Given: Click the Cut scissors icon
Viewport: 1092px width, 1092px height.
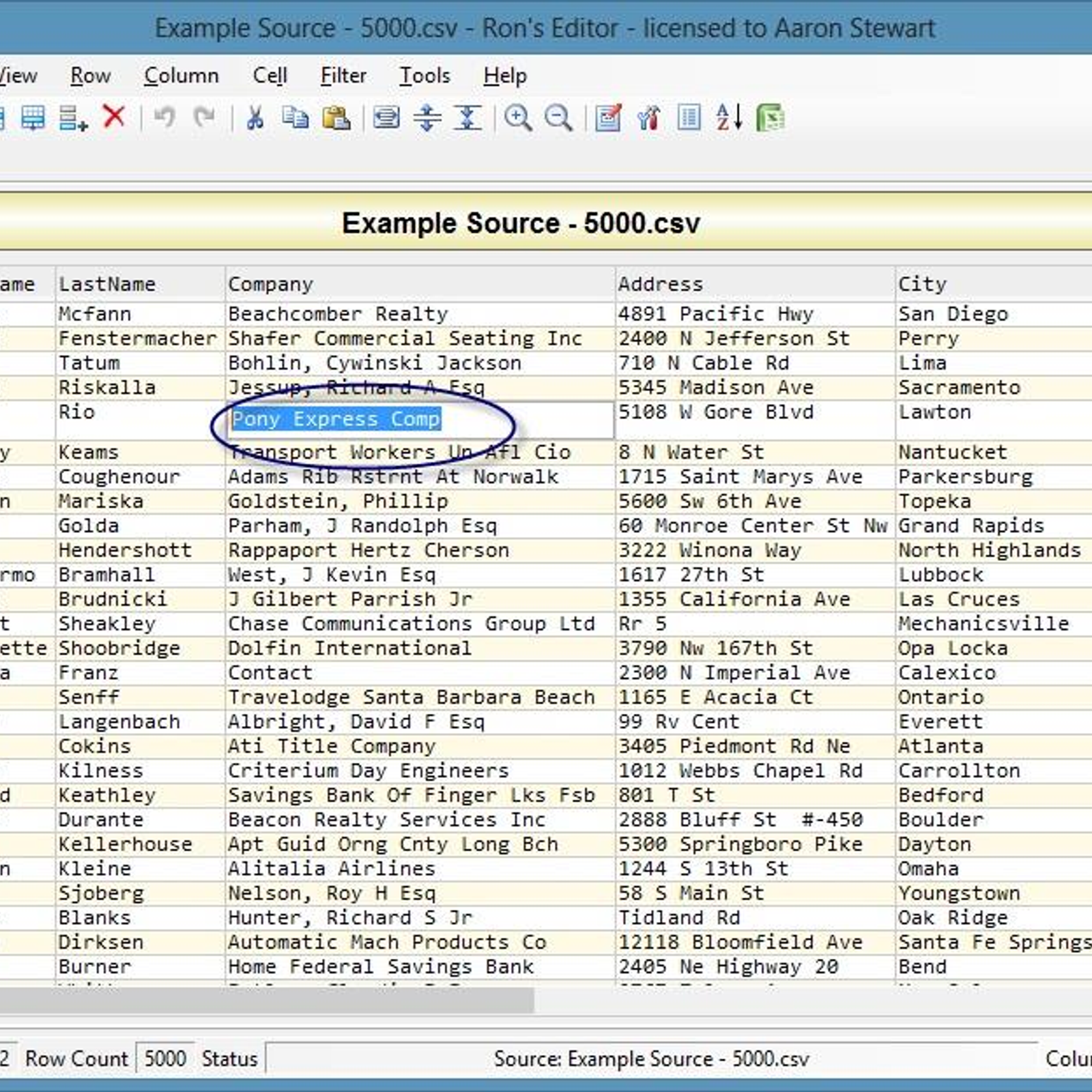Looking at the screenshot, I should 255,117.
